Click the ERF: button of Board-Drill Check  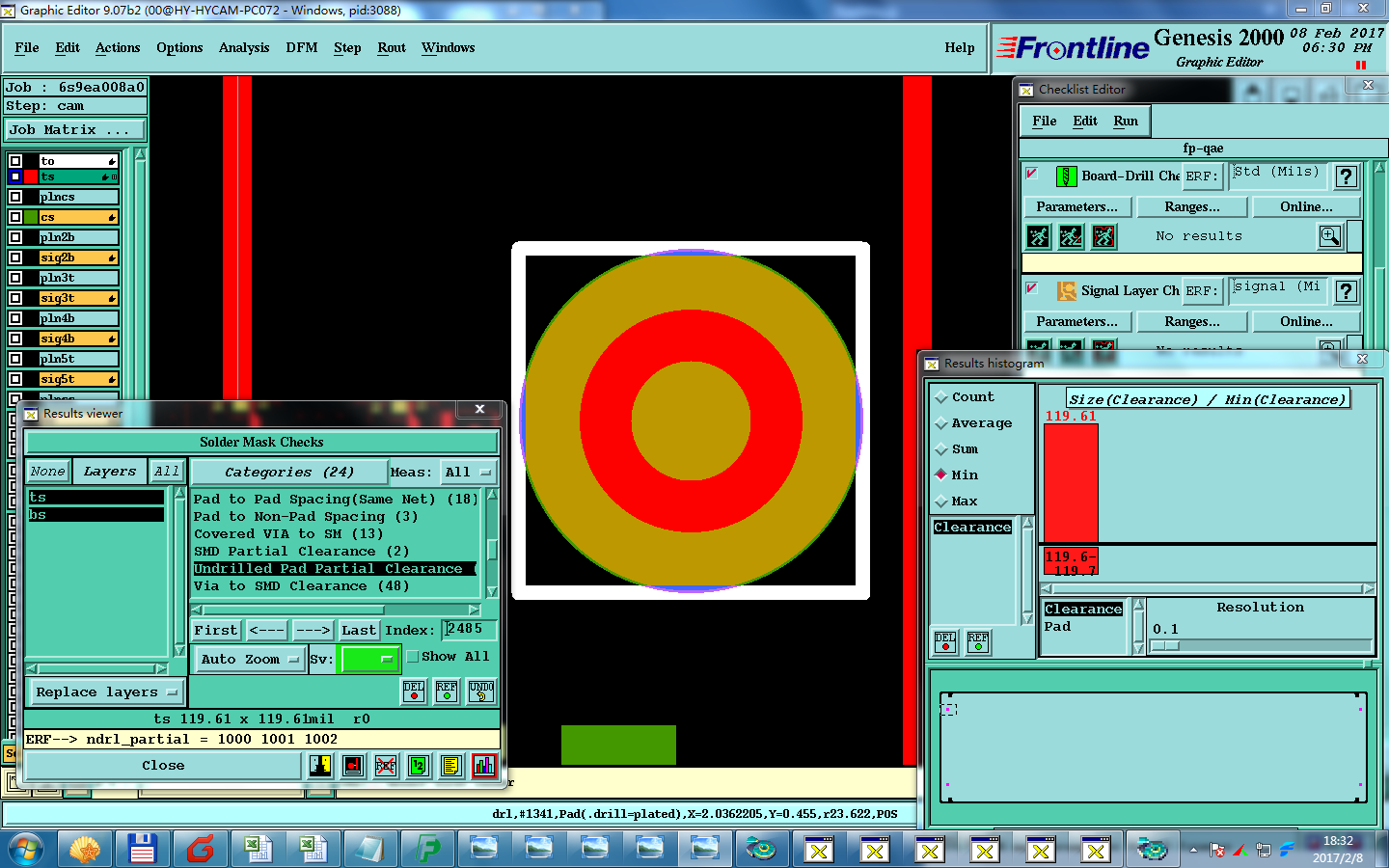(1201, 176)
